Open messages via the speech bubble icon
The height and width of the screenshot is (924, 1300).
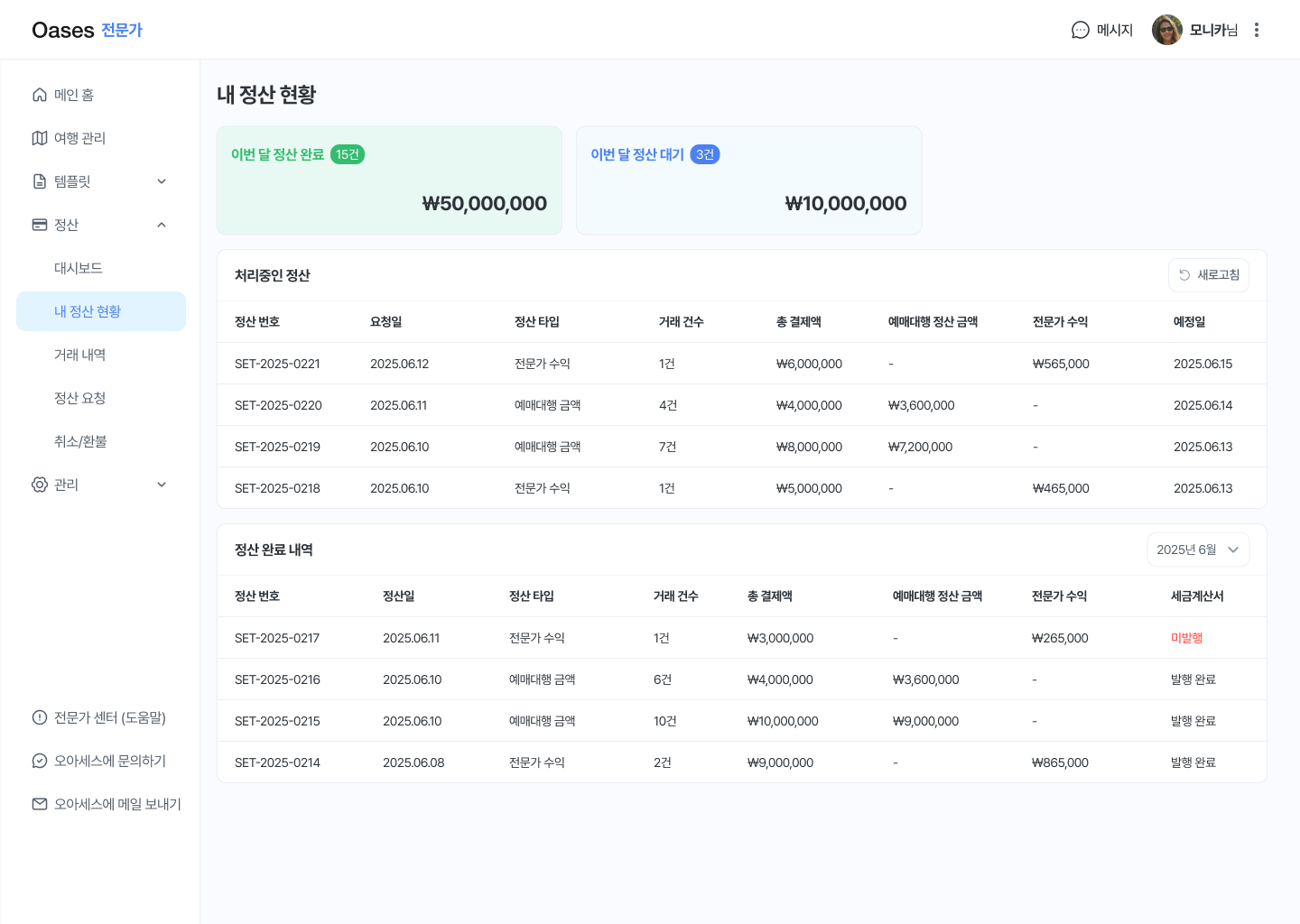click(1080, 30)
